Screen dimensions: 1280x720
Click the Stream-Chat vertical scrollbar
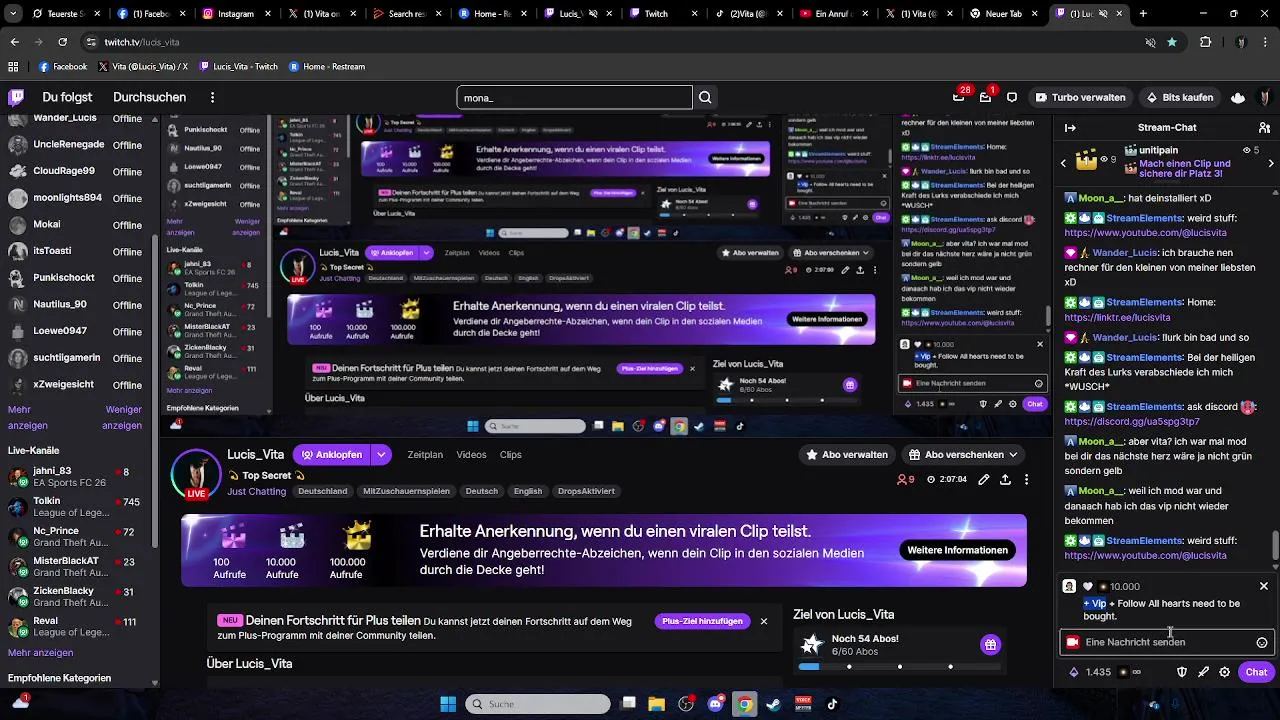1274,545
